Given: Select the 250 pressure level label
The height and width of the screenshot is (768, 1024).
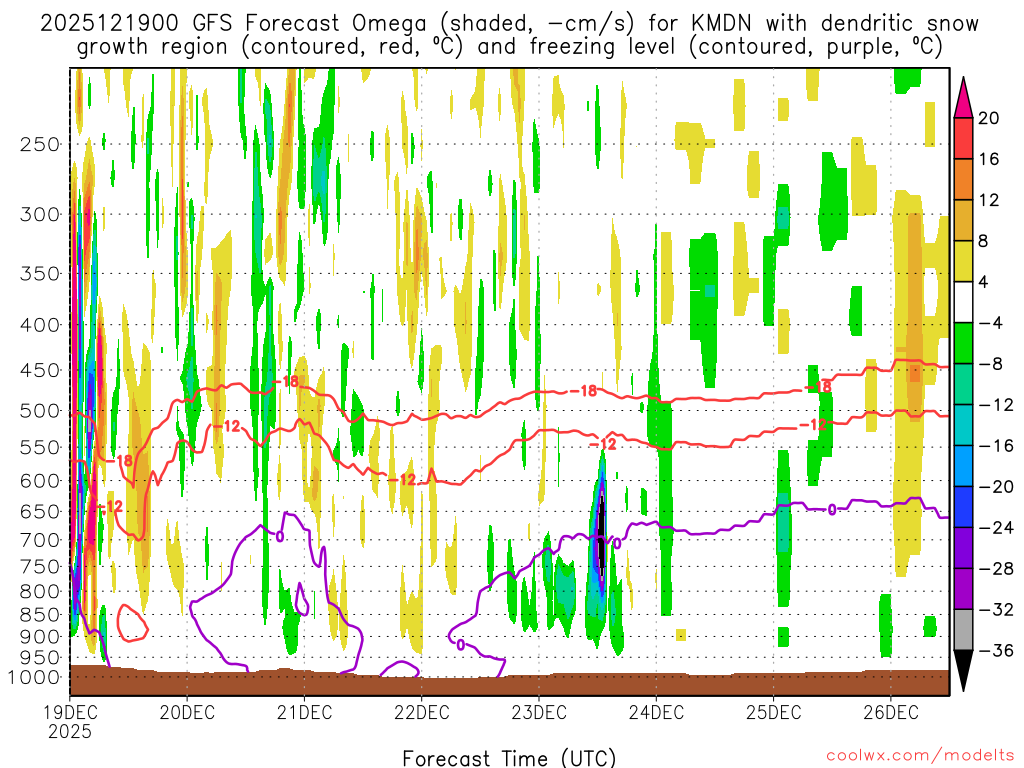Looking at the screenshot, I should pyautogui.click(x=40, y=144).
